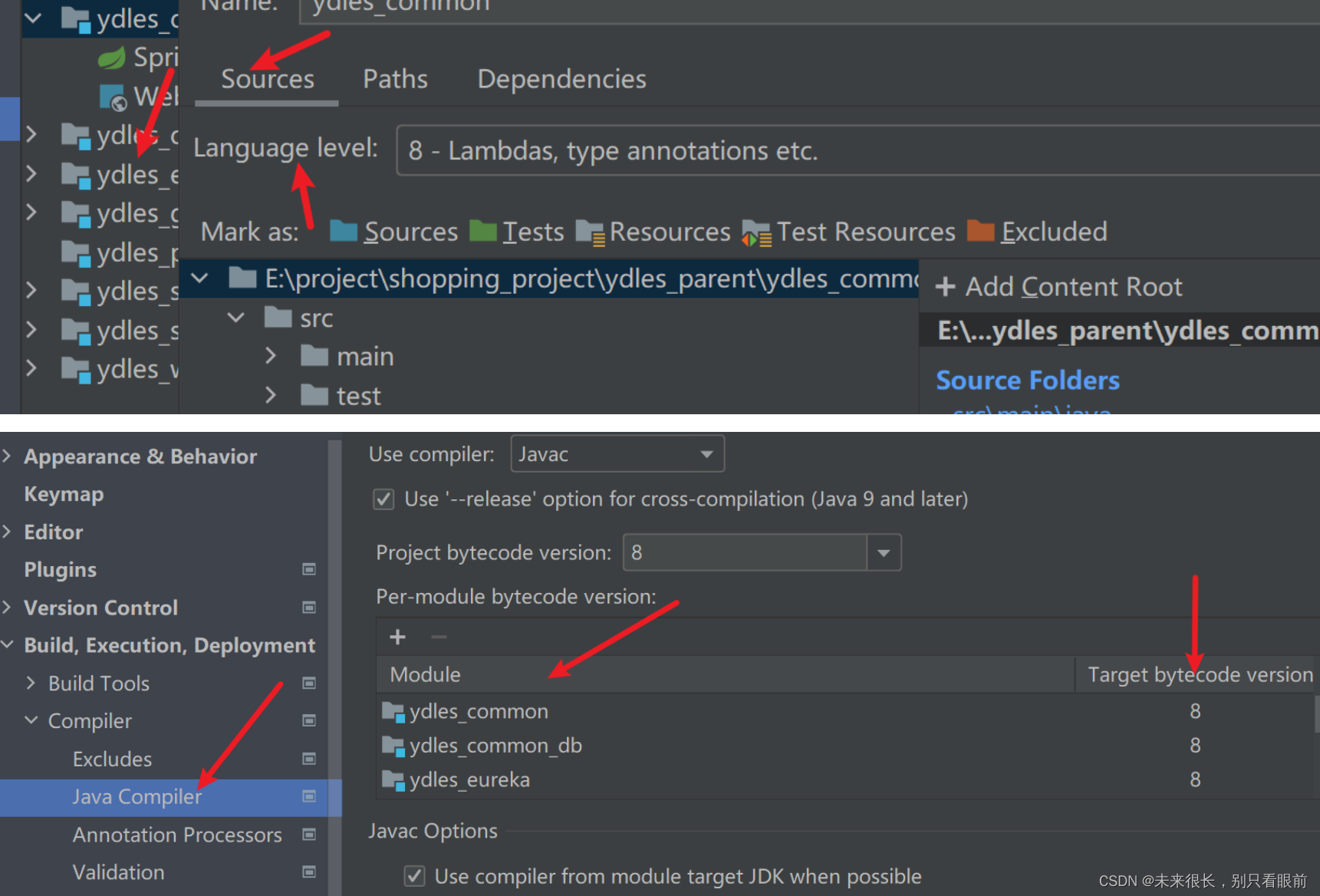Viewport: 1320px width, 896px height.
Task: Expand the ydles_v module in list
Action: tap(31, 368)
